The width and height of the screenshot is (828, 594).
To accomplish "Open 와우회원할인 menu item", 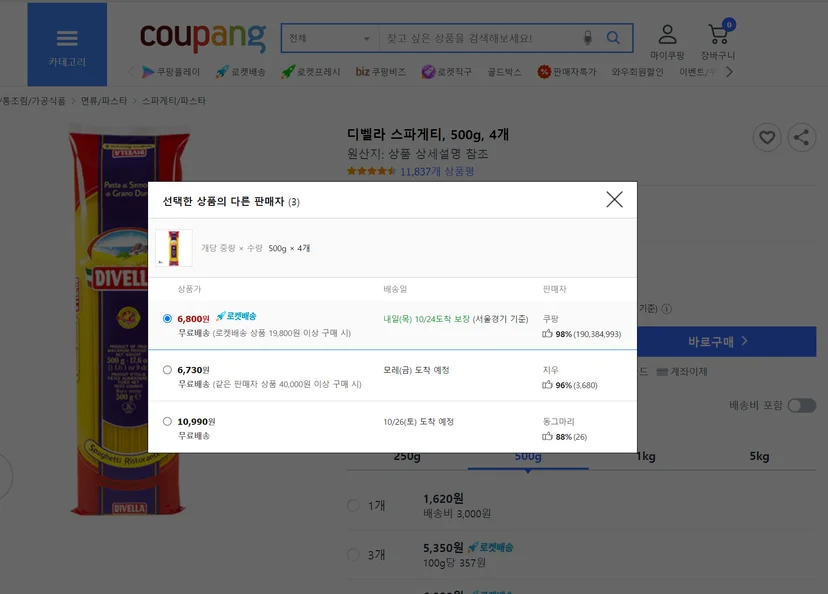I will (637, 72).
